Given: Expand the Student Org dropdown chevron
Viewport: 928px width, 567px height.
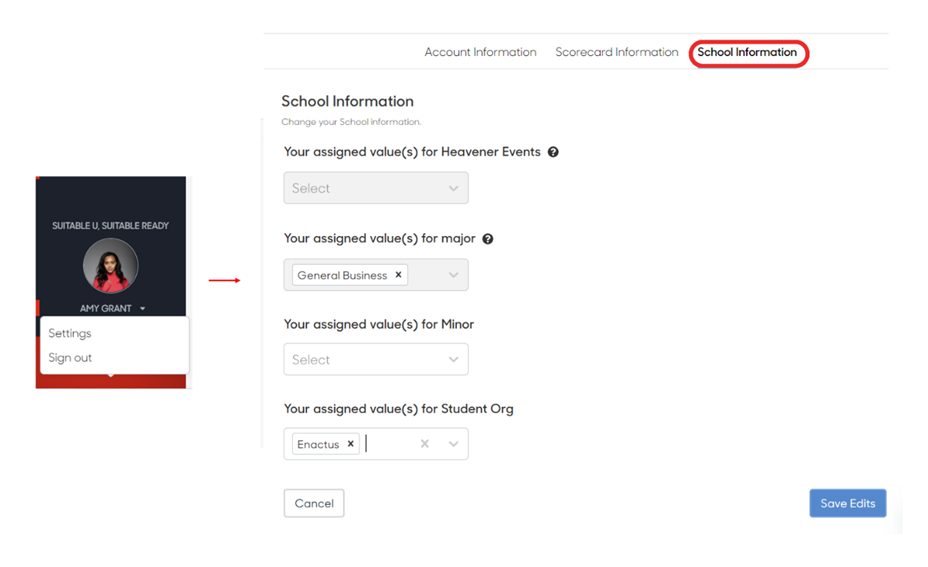Looking at the screenshot, I should [x=453, y=444].
